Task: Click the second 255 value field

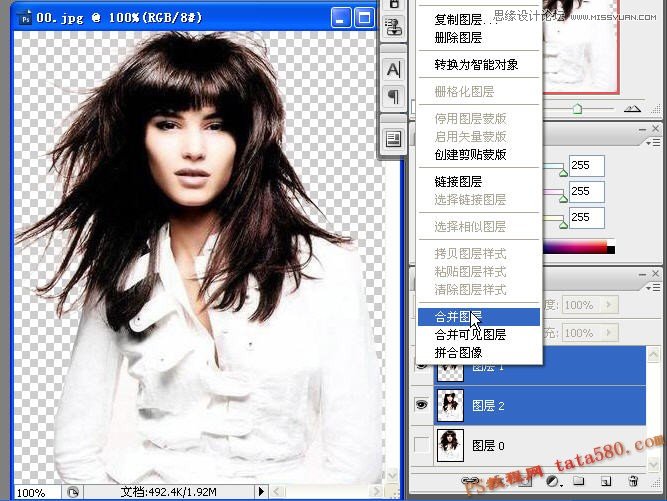Action: 587,191
